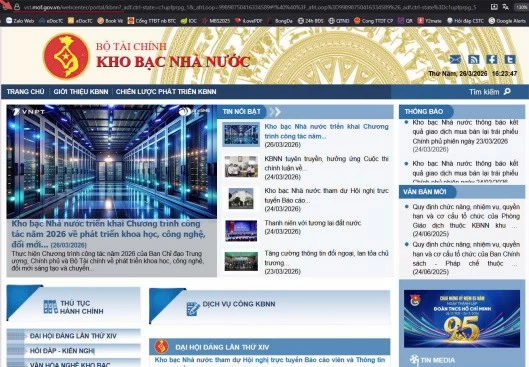Open the Thủ tục hành chính panel
Viewport: 529px width, 367px height.
tap(74, 305)
